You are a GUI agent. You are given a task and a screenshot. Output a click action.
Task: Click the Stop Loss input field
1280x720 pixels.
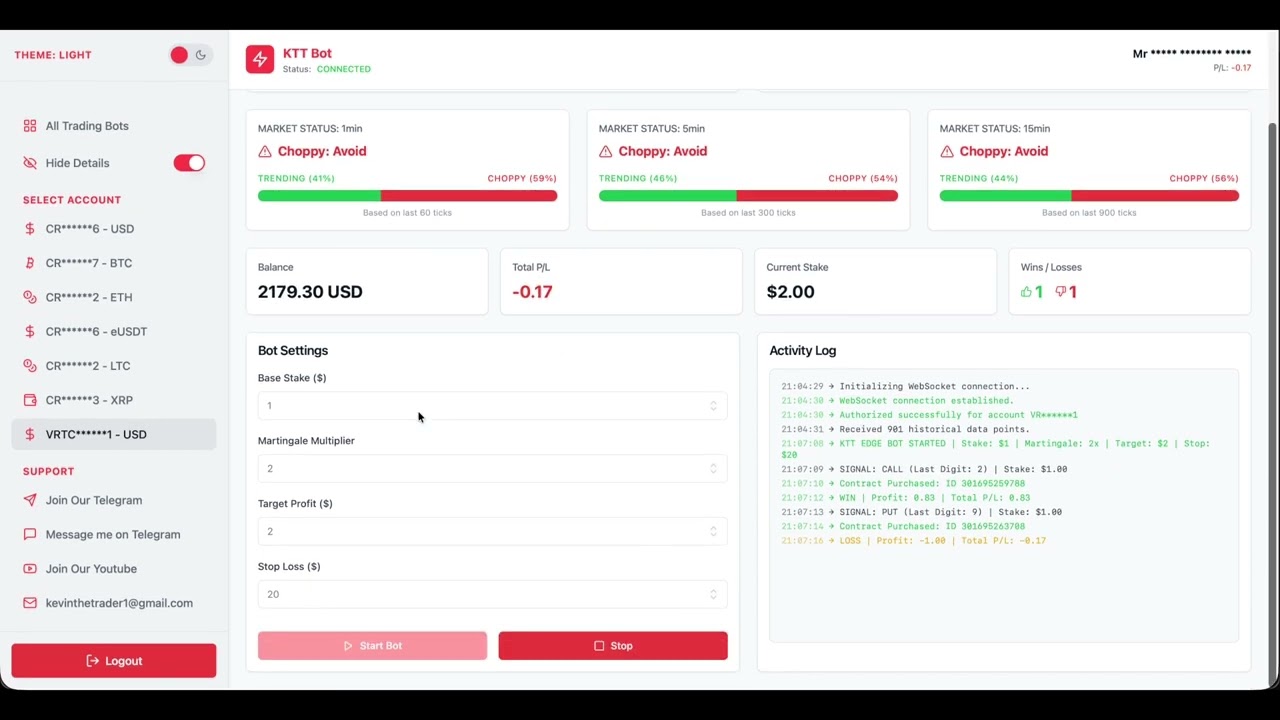[x=492, y=594]
